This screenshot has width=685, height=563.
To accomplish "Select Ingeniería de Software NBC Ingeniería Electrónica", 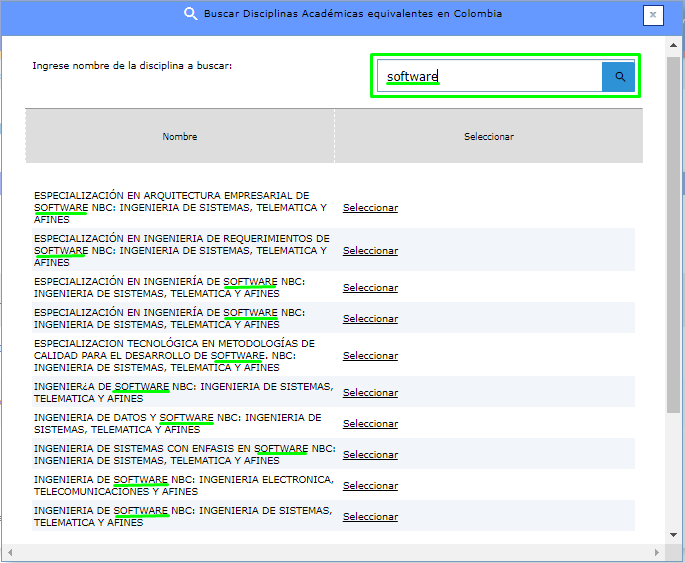I will click(x=370, y=486).
